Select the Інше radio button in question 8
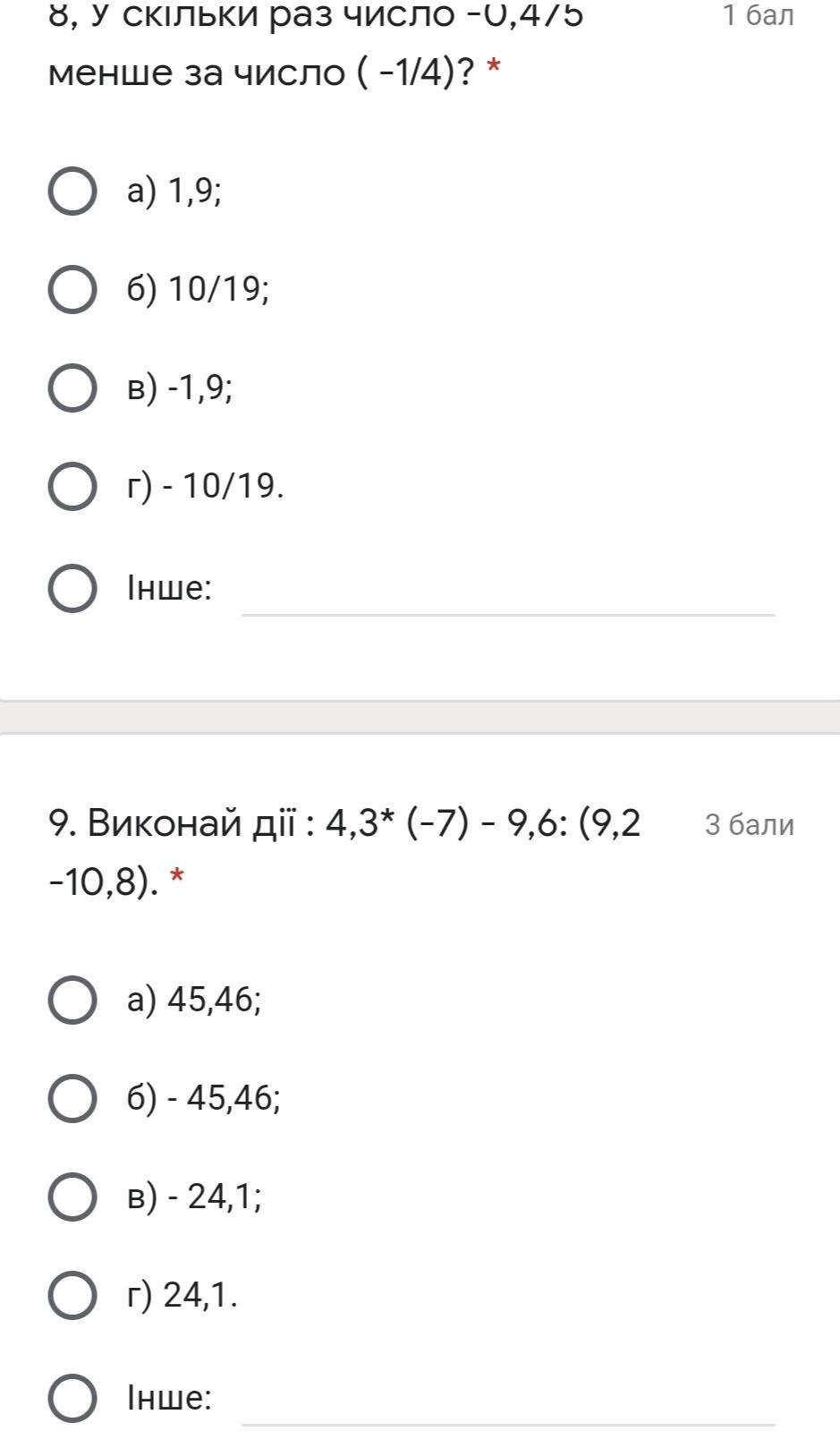 point(72,588)
